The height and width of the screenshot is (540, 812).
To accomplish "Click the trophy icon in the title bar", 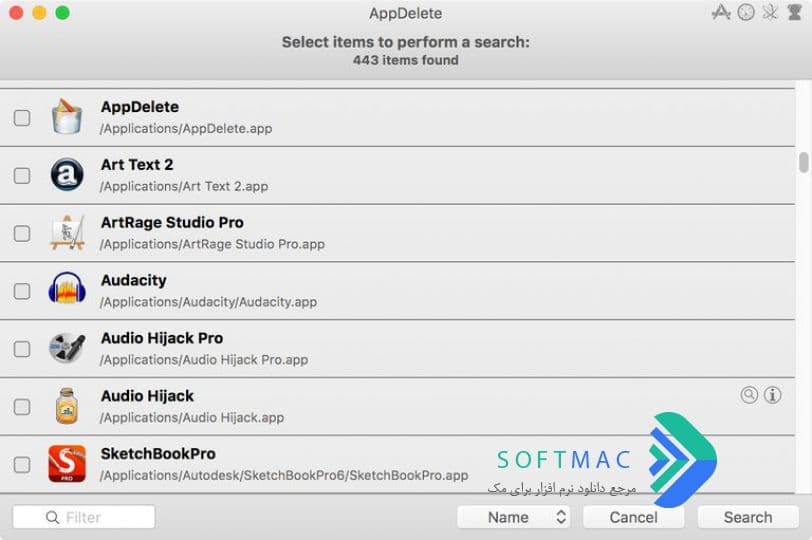I will pyautogui.click(x=794, y=12).
